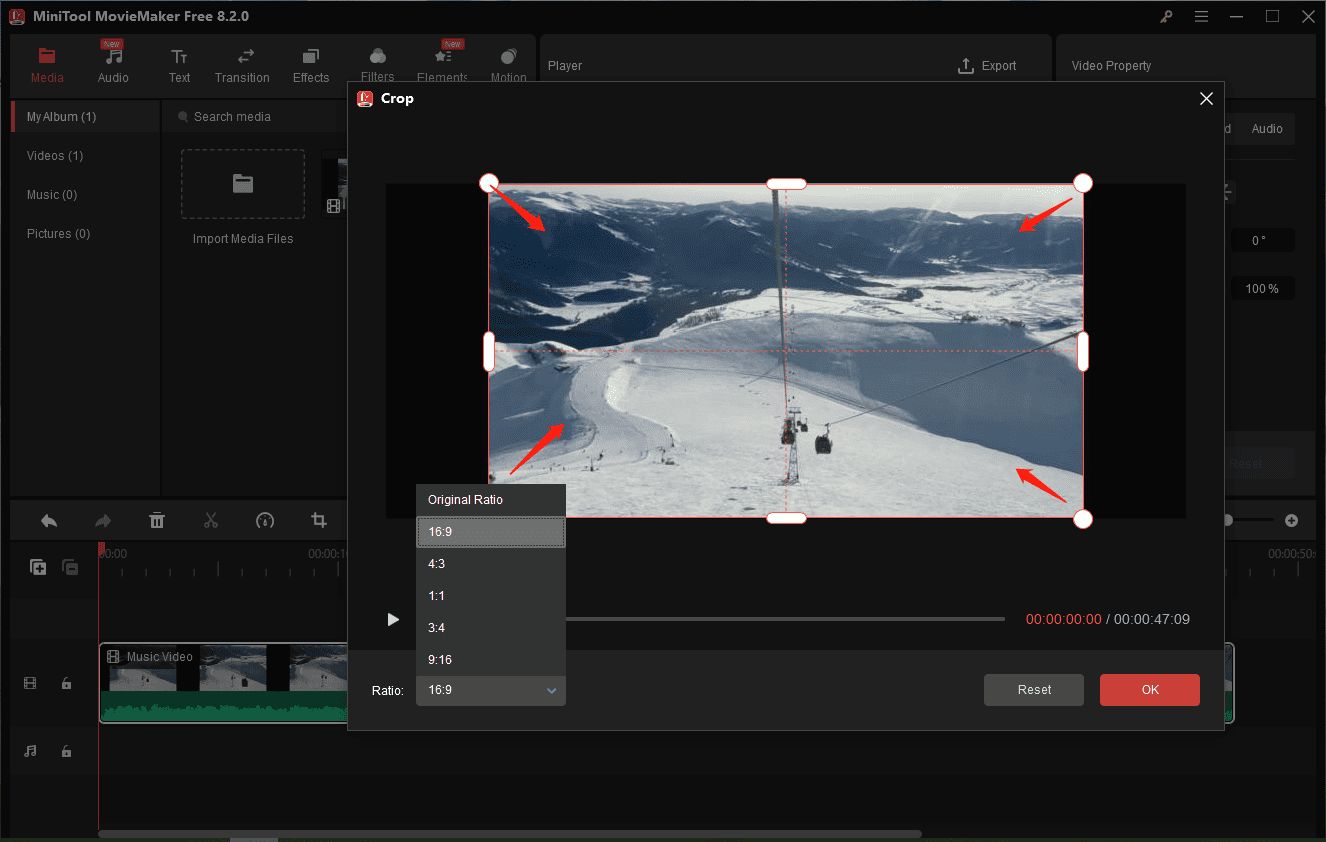Click Import Media Files folder icon
The image size is (1326, 842).
click(x=243, y=184)
